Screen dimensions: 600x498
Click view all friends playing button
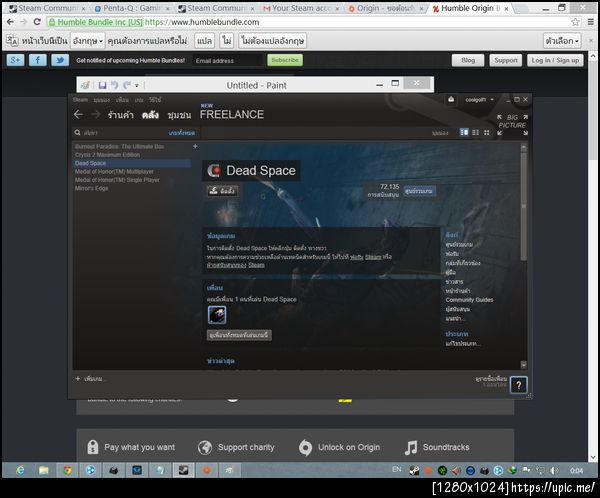tap(239, 335)
